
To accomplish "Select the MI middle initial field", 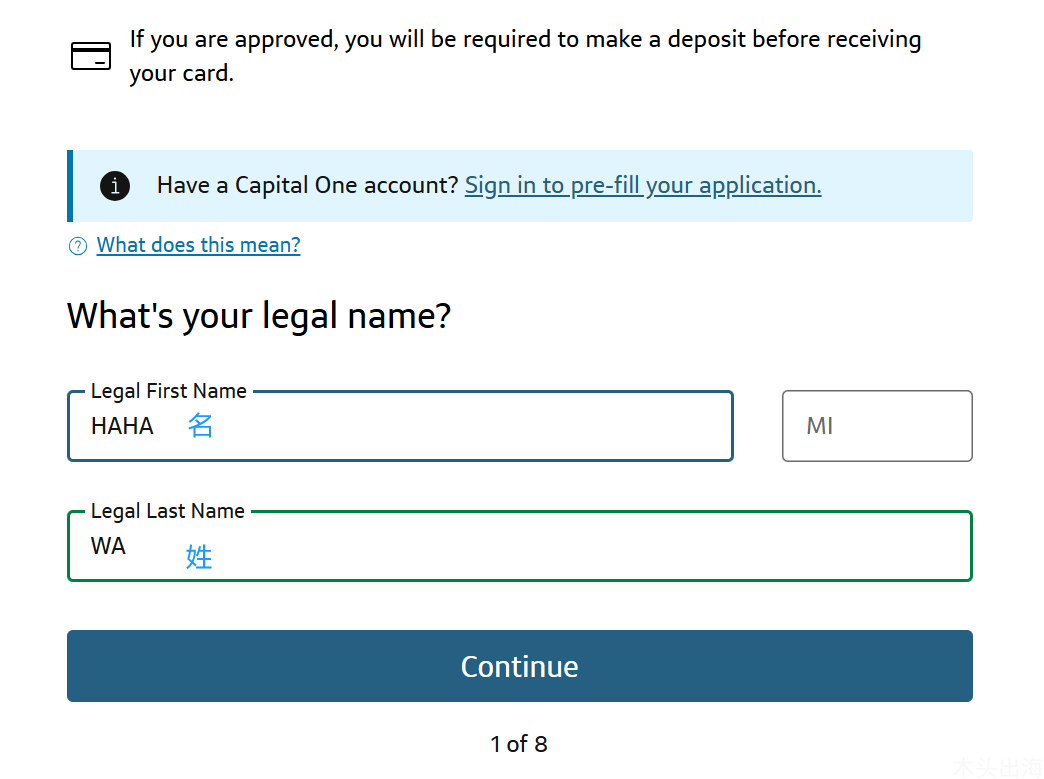I will coord(877,426).
